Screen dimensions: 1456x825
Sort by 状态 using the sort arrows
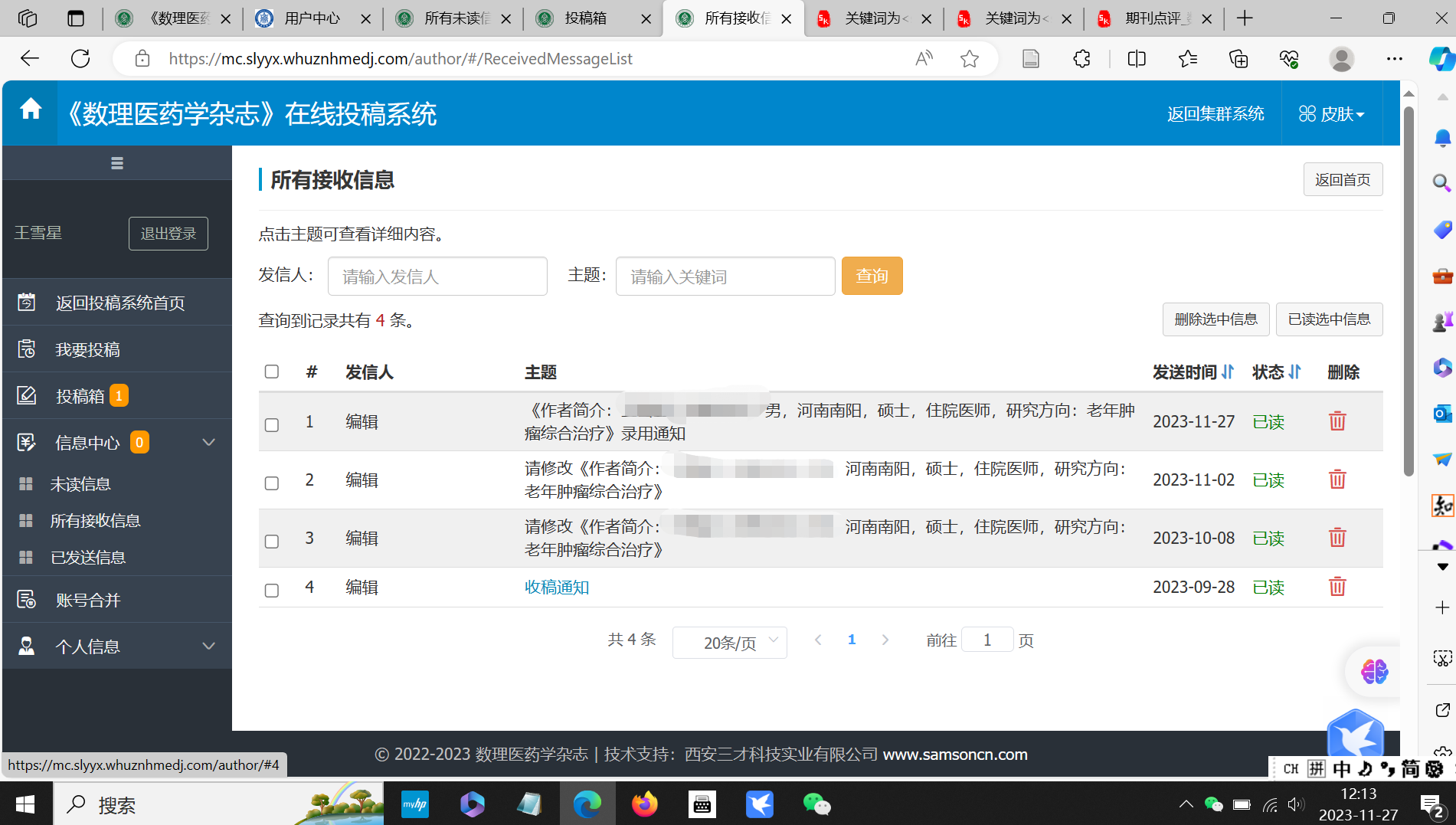tap(1294, 372)
